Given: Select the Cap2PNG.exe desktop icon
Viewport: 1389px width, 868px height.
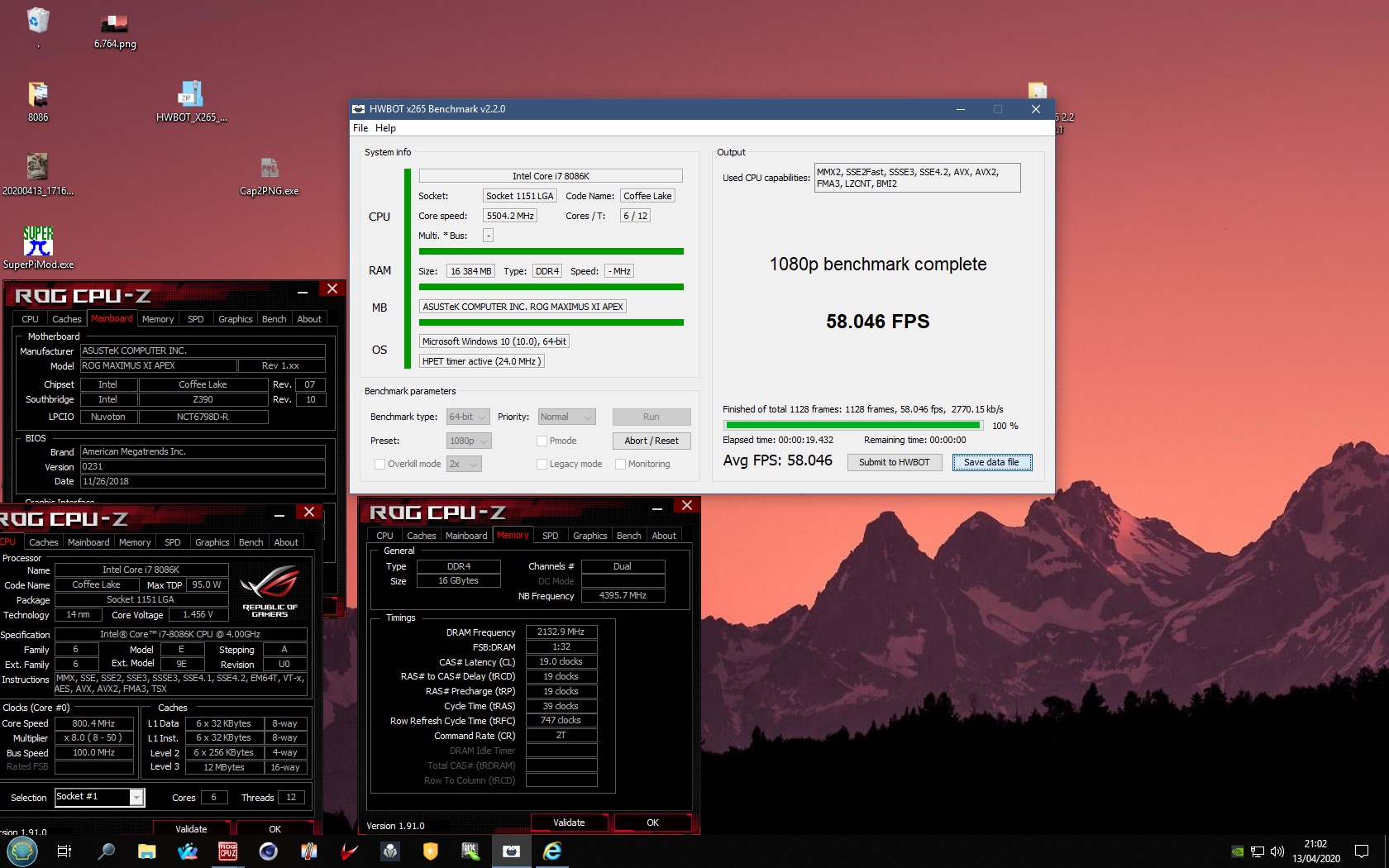Looking at the screenshot, I should tap(269, 176).
